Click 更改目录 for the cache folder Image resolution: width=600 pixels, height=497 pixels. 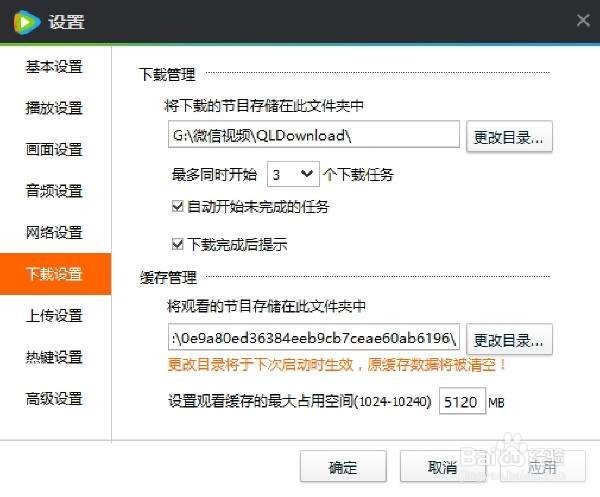point(509,339)
